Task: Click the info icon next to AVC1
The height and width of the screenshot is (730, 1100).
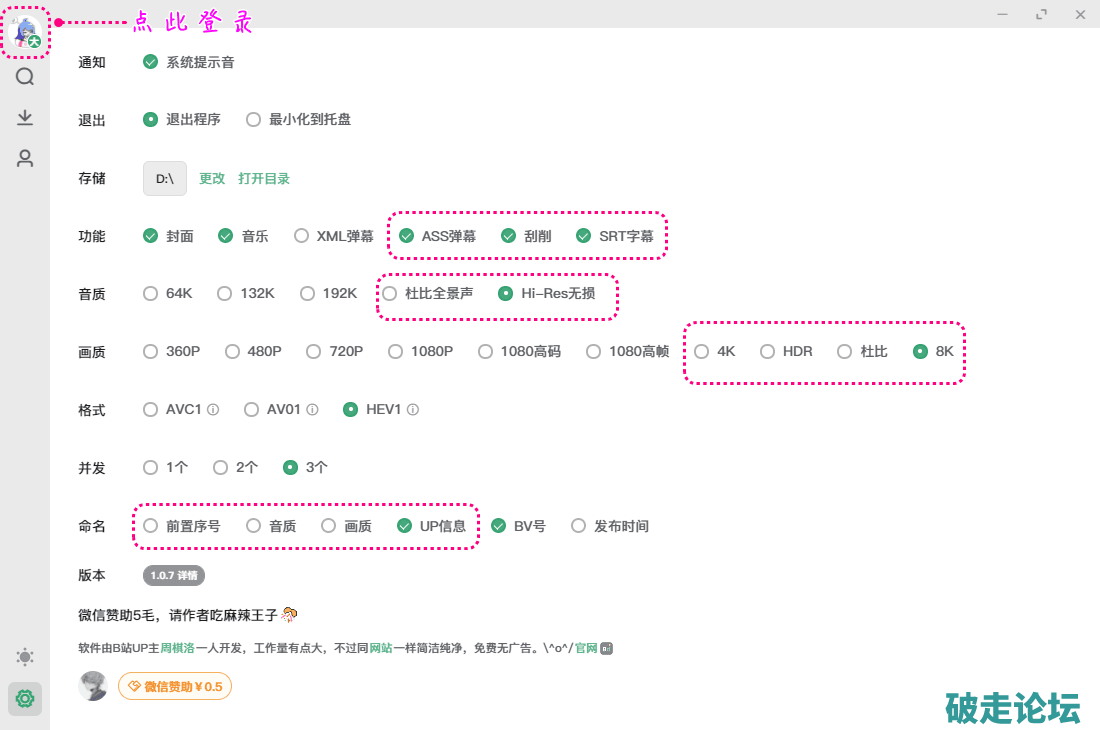Action: (213, 410)
